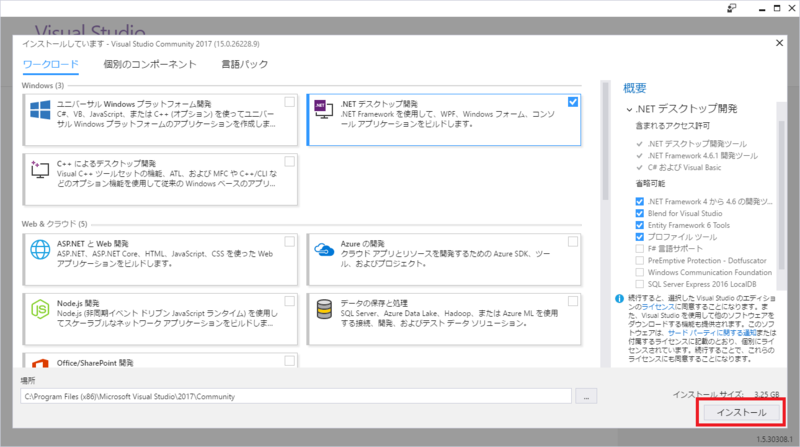The height and width of the screenshot is (447, 800).
Task: Uncheck .NET Framework 4 to 4.6 tools
Action: coord(639,202)
